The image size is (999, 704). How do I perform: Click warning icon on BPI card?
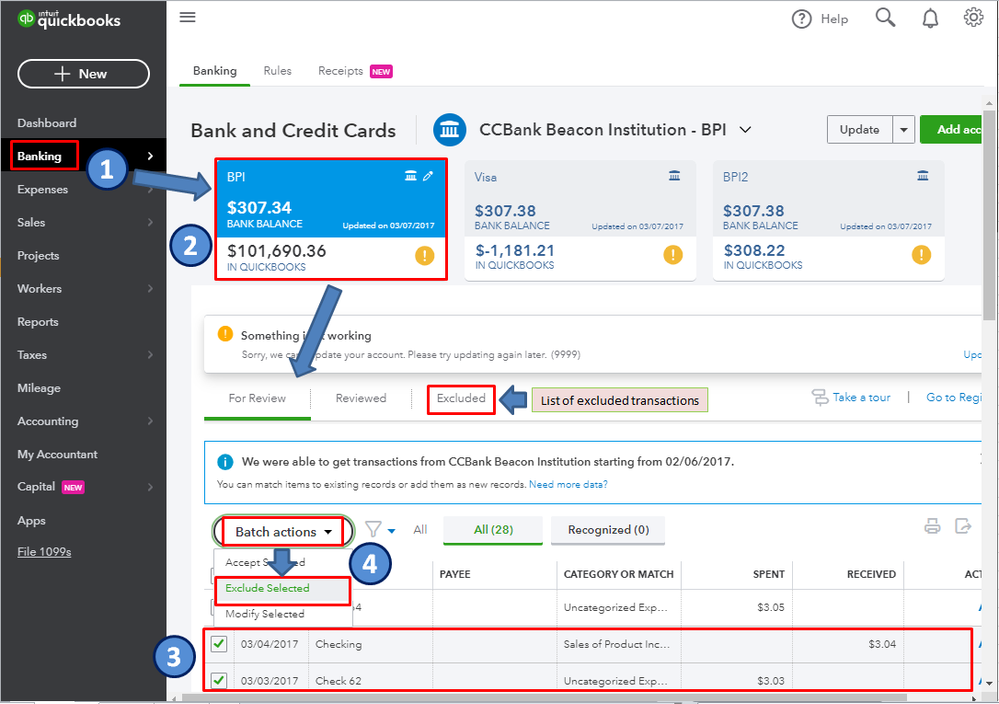(424, 256)
